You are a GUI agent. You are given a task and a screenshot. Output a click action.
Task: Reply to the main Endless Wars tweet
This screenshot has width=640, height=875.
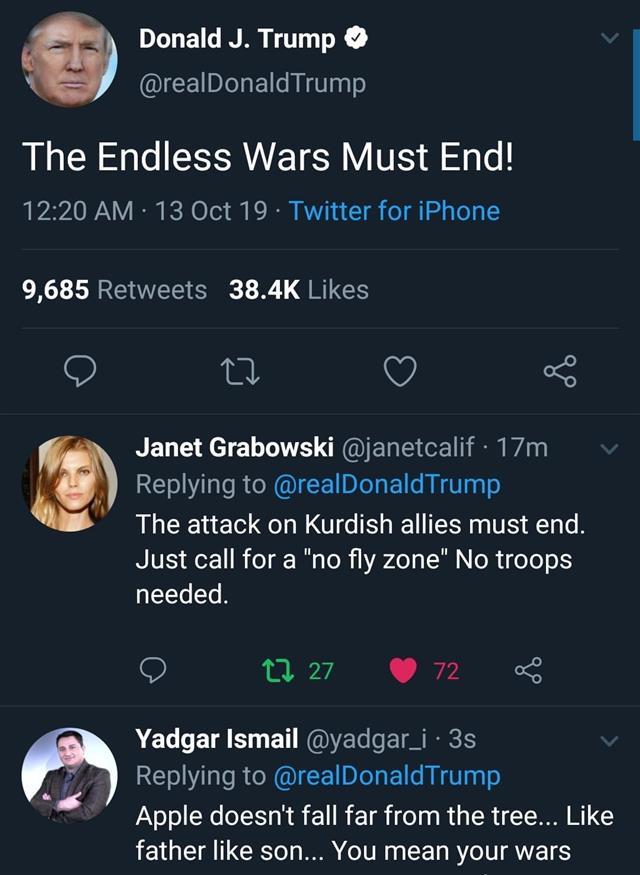pos(80,373)
